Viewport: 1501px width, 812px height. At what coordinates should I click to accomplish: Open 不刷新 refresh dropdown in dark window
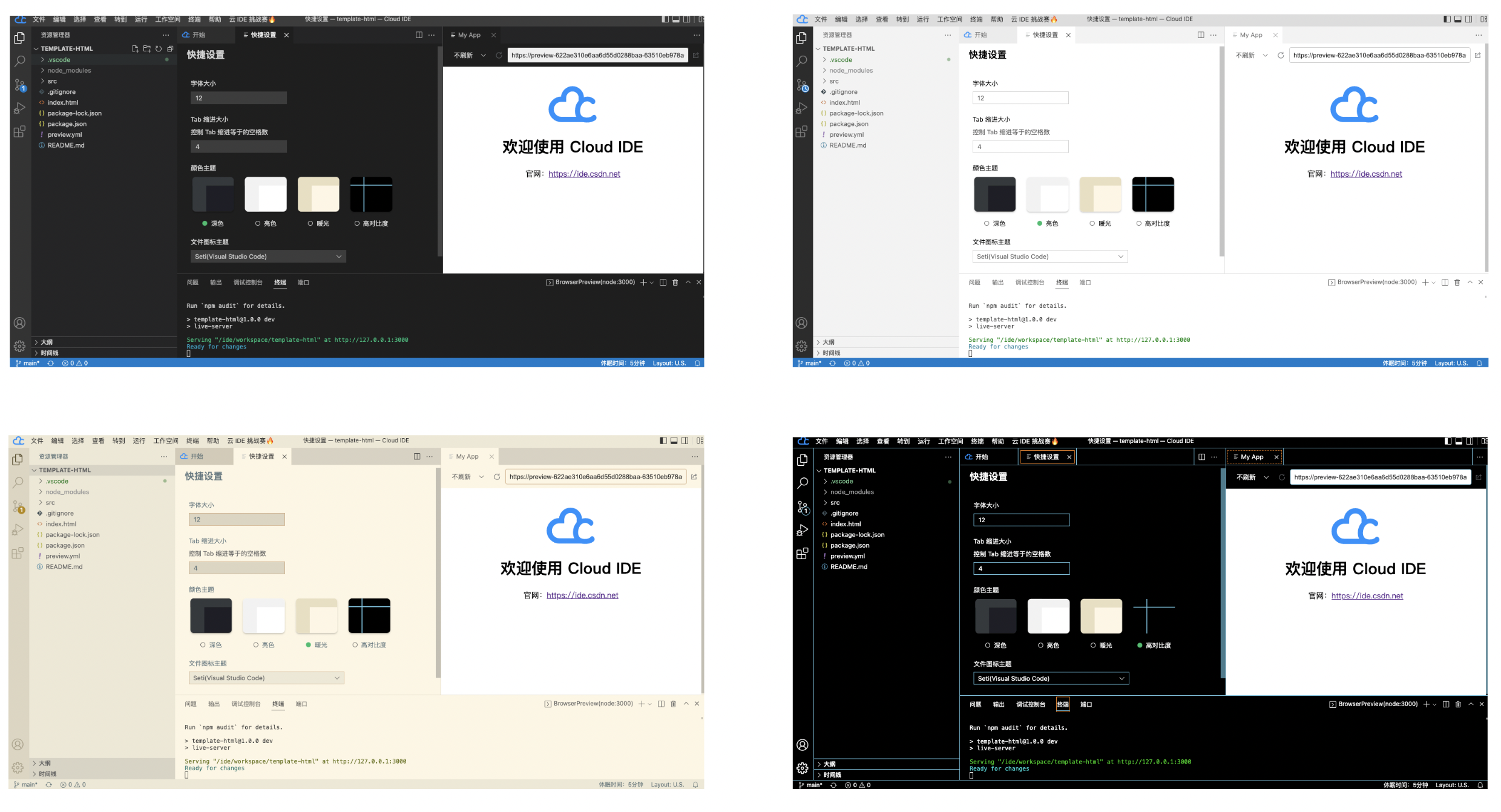click(470, 56)
